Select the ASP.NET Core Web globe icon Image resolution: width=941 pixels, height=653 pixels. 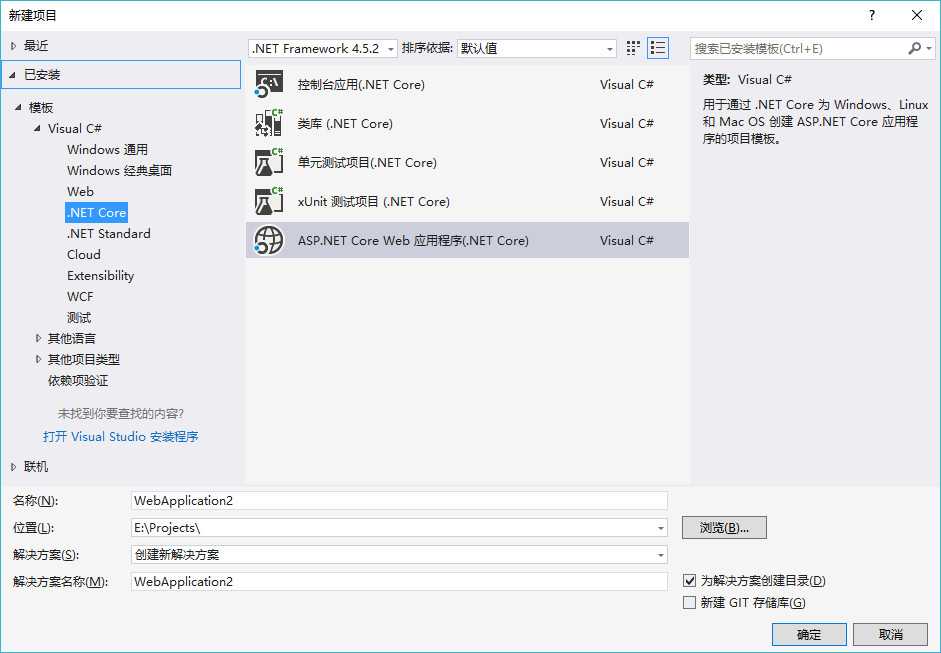[268, 240]
